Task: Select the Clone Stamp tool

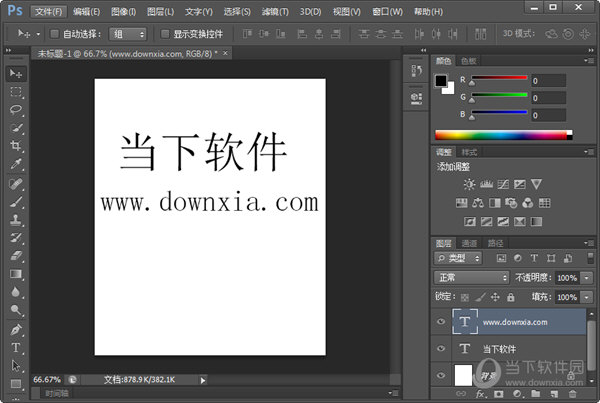Action: click(x=16, y=220)
